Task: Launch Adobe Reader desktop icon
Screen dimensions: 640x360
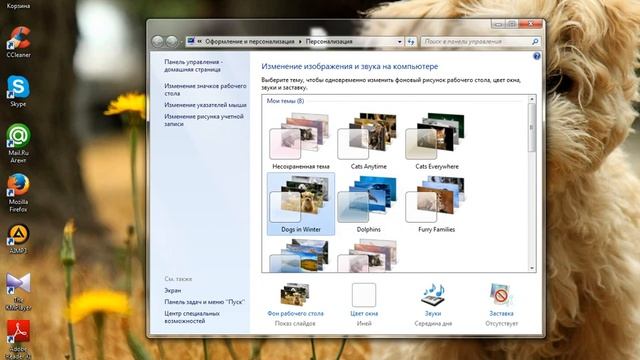Action: (x=18, y=339)
